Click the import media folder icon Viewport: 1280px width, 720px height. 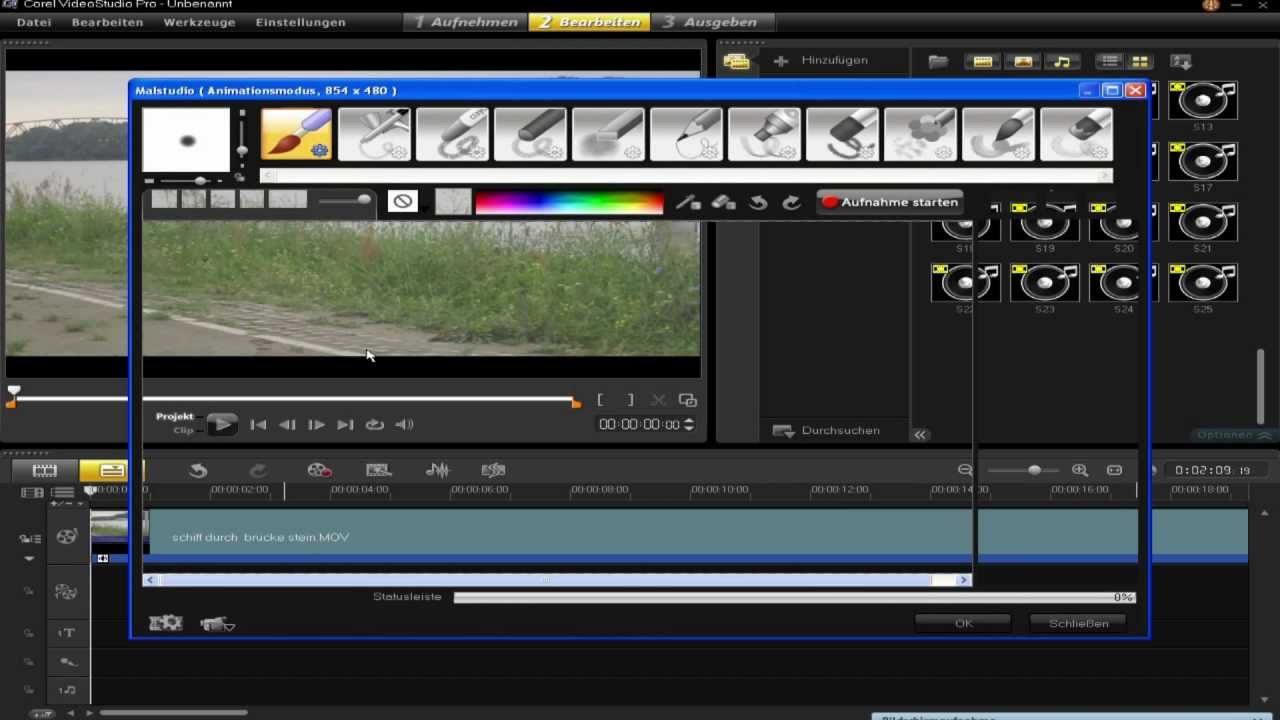pos(938,62)
